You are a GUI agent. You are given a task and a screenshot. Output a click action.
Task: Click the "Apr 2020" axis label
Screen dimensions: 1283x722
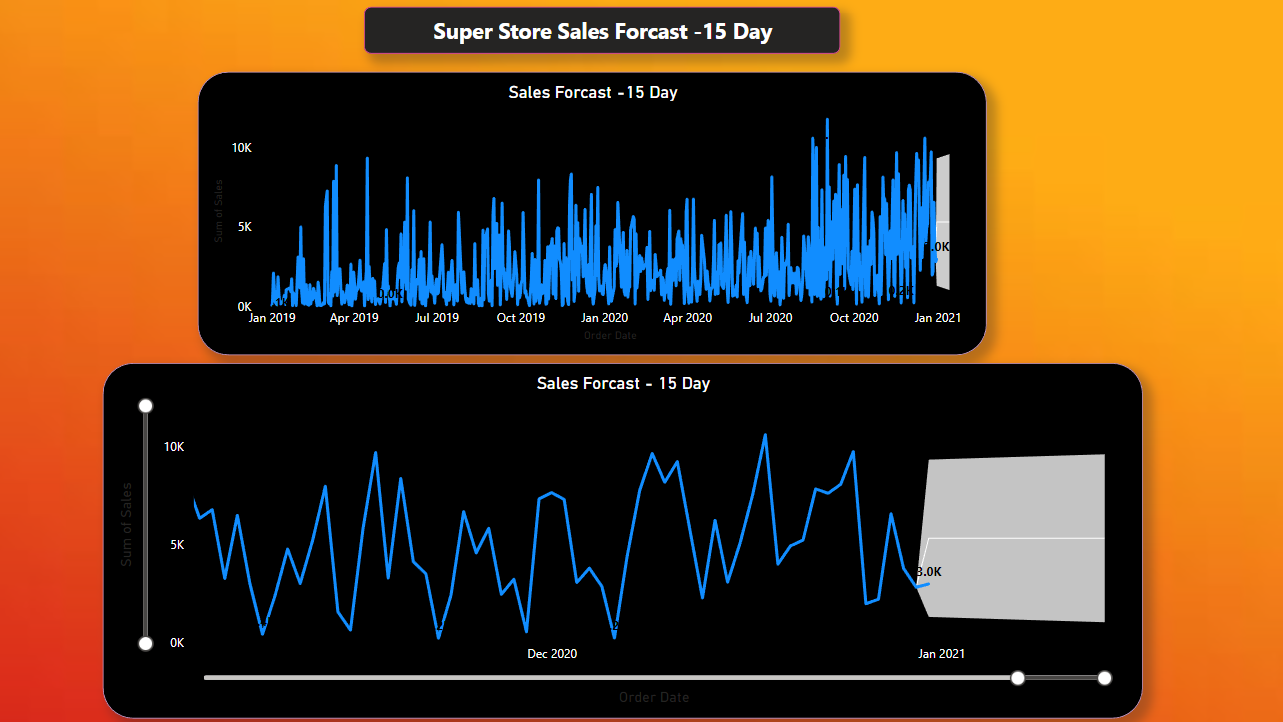click(687, 317)
